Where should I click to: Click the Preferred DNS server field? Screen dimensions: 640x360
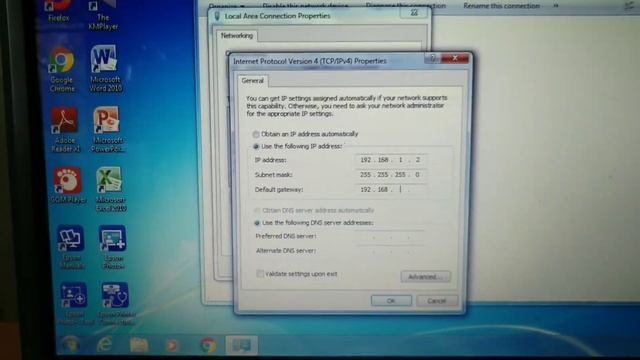391,237
